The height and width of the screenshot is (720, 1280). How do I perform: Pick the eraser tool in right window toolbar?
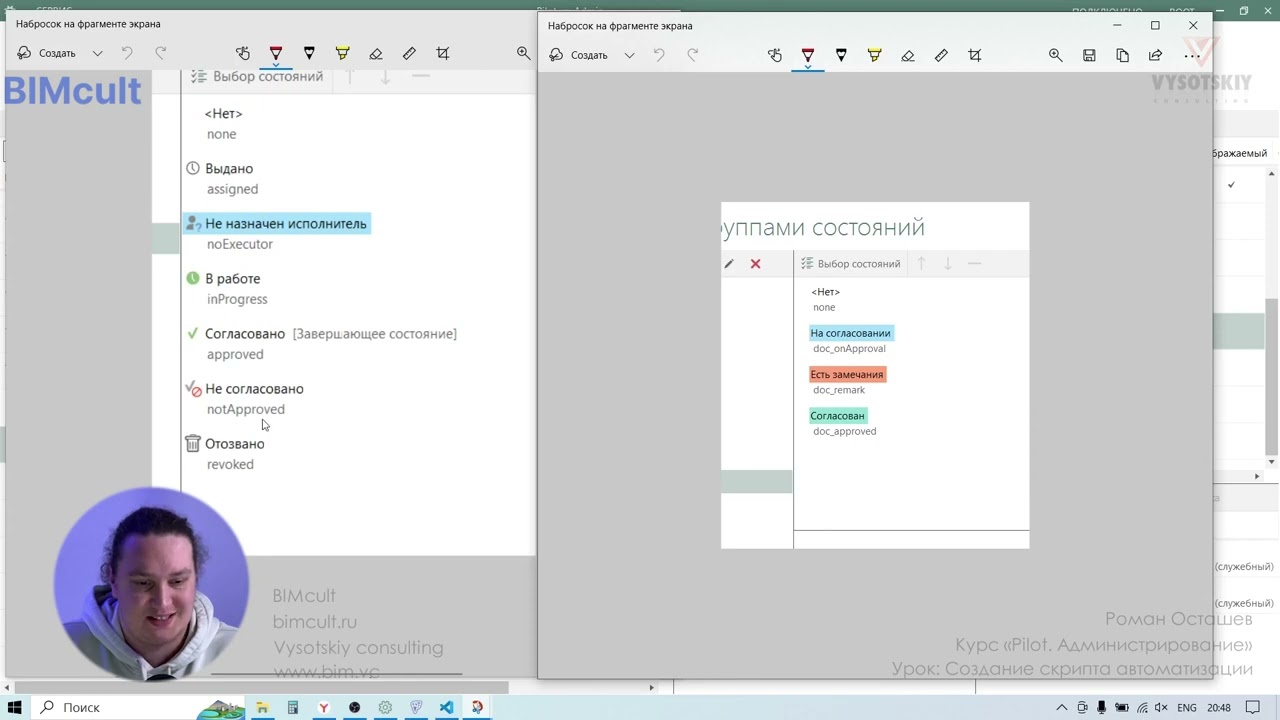pos(908,55)
